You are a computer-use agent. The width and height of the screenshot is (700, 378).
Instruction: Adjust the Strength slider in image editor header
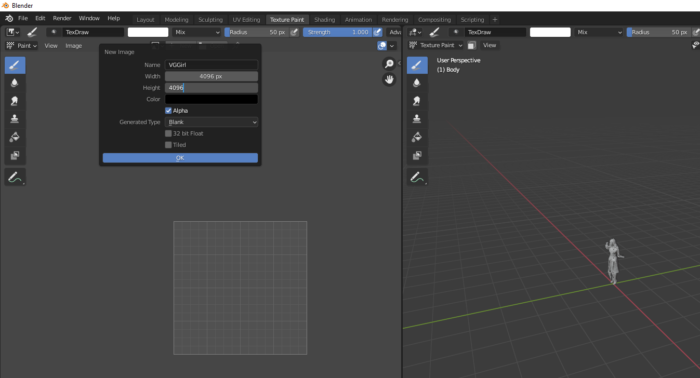[338, 32]
